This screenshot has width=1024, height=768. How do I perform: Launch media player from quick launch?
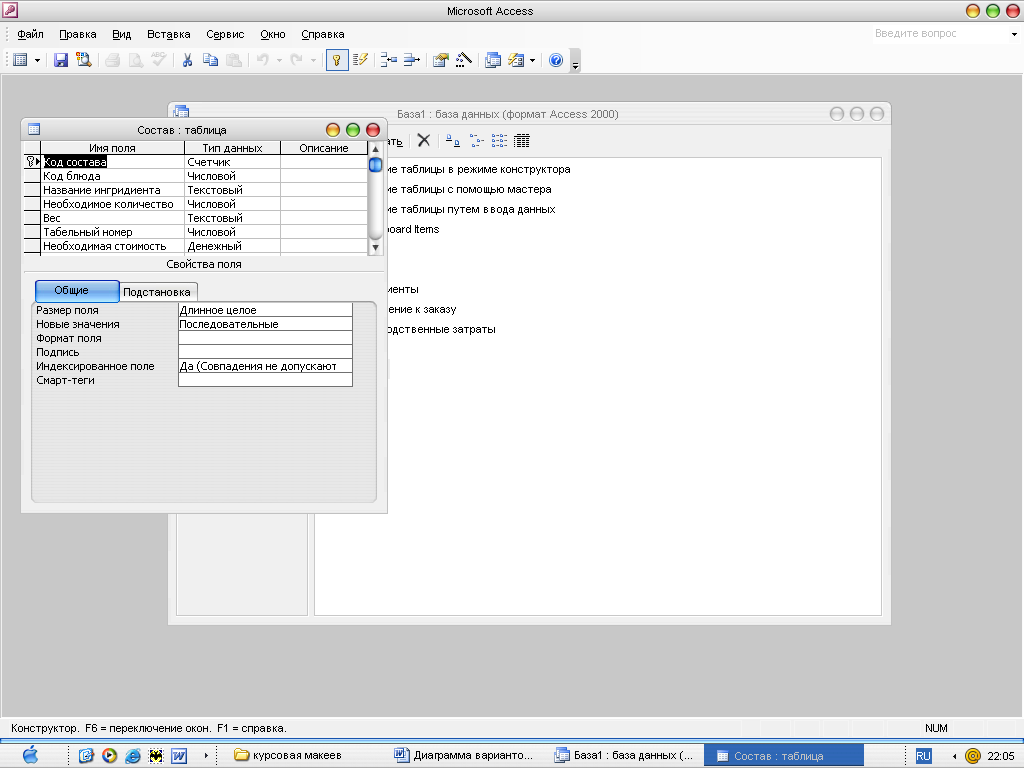point(109,756)
